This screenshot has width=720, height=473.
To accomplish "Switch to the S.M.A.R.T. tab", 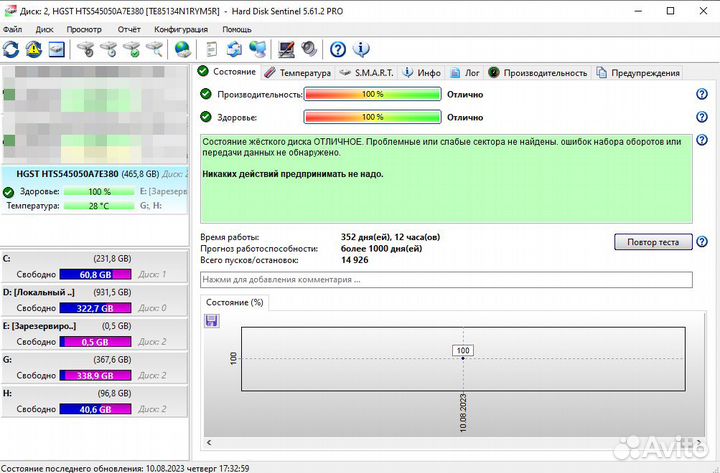I will coord(367,73).
